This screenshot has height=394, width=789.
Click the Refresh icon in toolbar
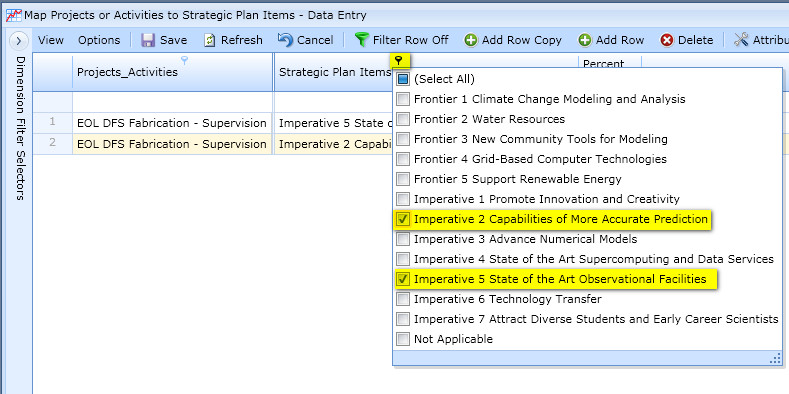click(210, 40)
